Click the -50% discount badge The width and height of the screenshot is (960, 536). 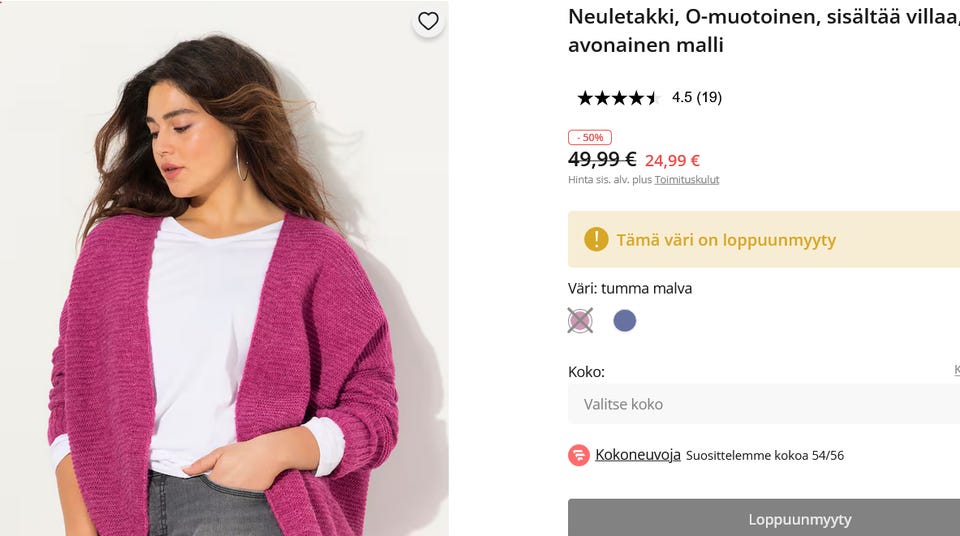pos(590,137)
